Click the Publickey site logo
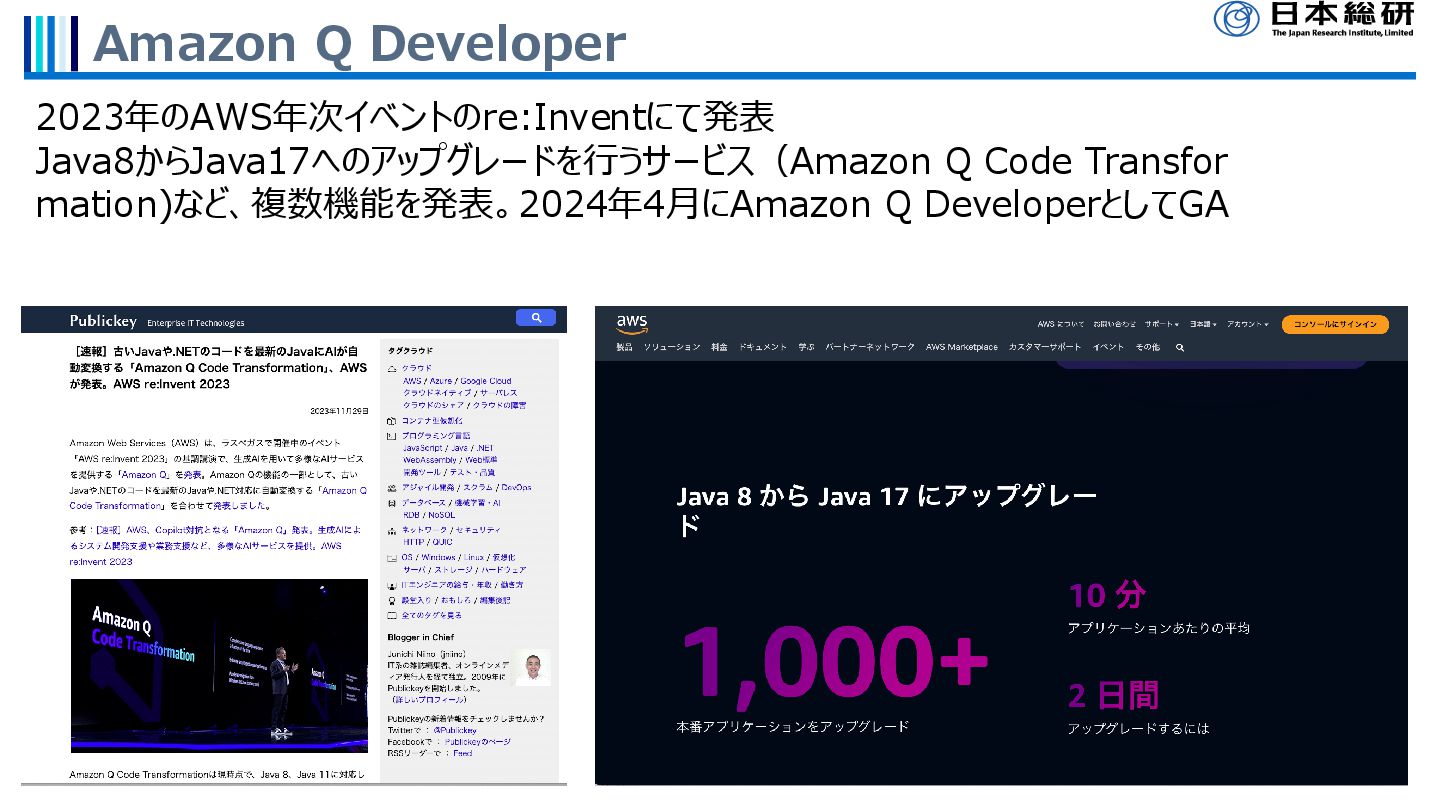The image size is (1440, 810). pyautogui.click(x=103, y=321)
